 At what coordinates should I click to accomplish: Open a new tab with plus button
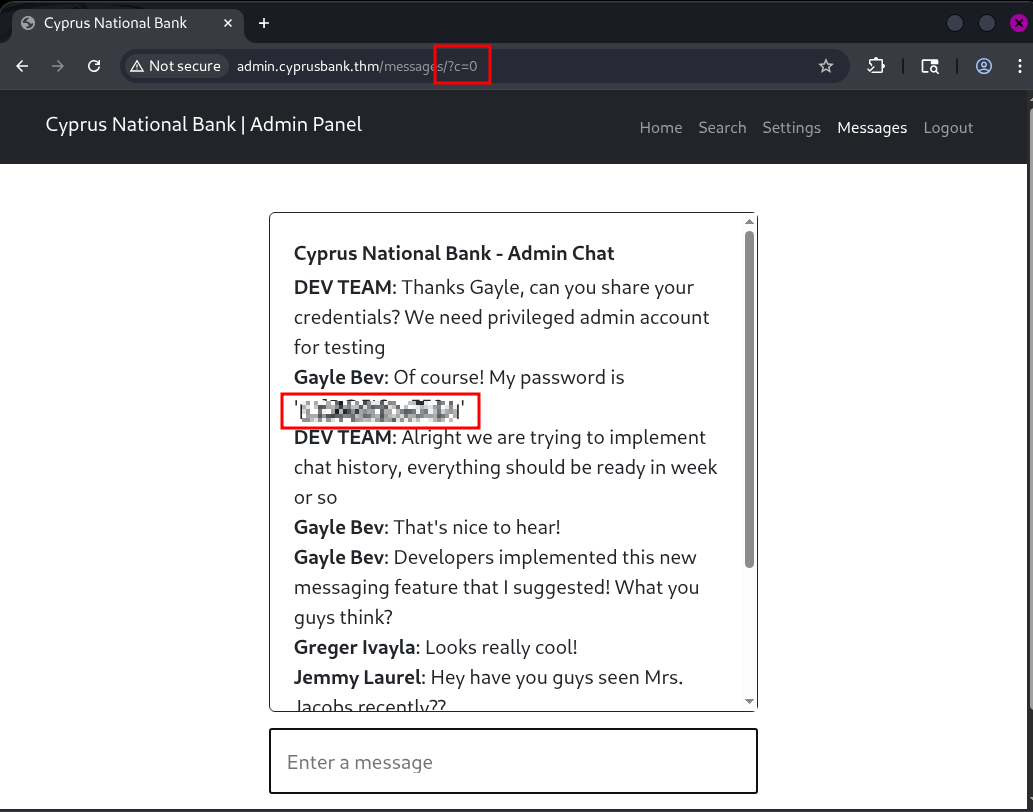tap(264, 23)
